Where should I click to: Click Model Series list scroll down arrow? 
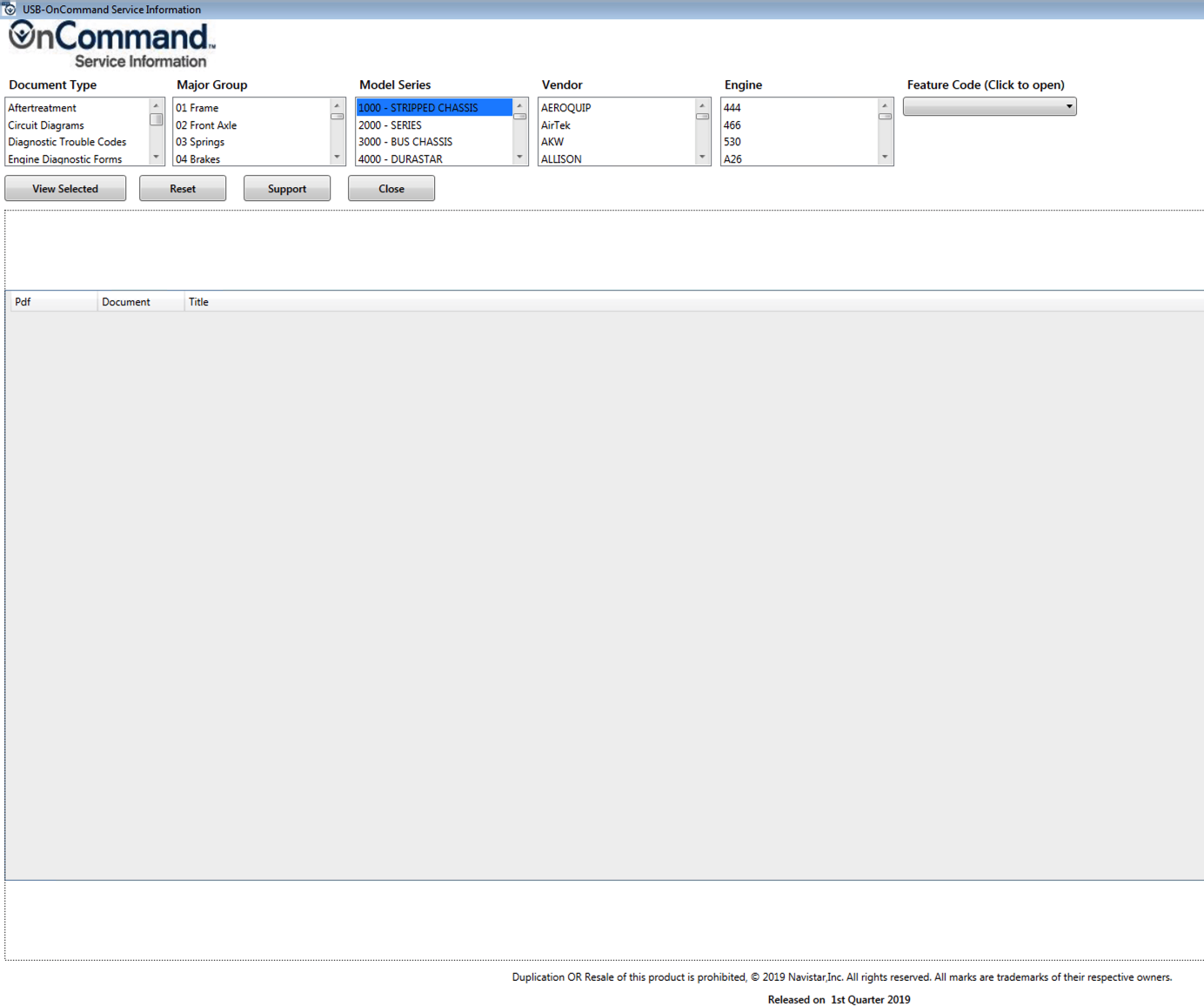(x=520, y=158)
